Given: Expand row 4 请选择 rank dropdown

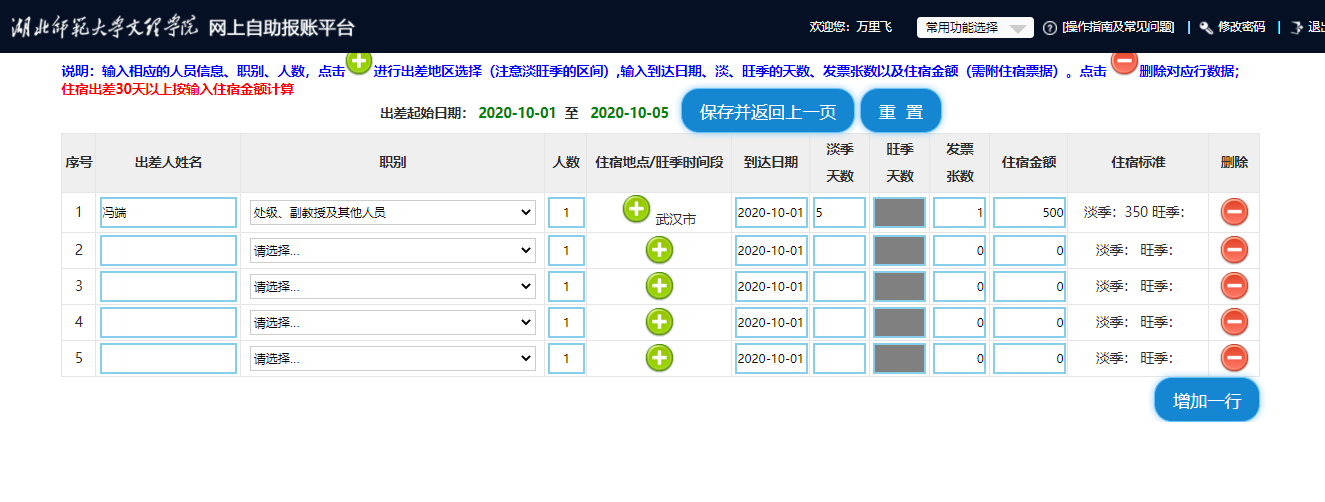Looking at the screenshot, I should [x=392, y=322].
